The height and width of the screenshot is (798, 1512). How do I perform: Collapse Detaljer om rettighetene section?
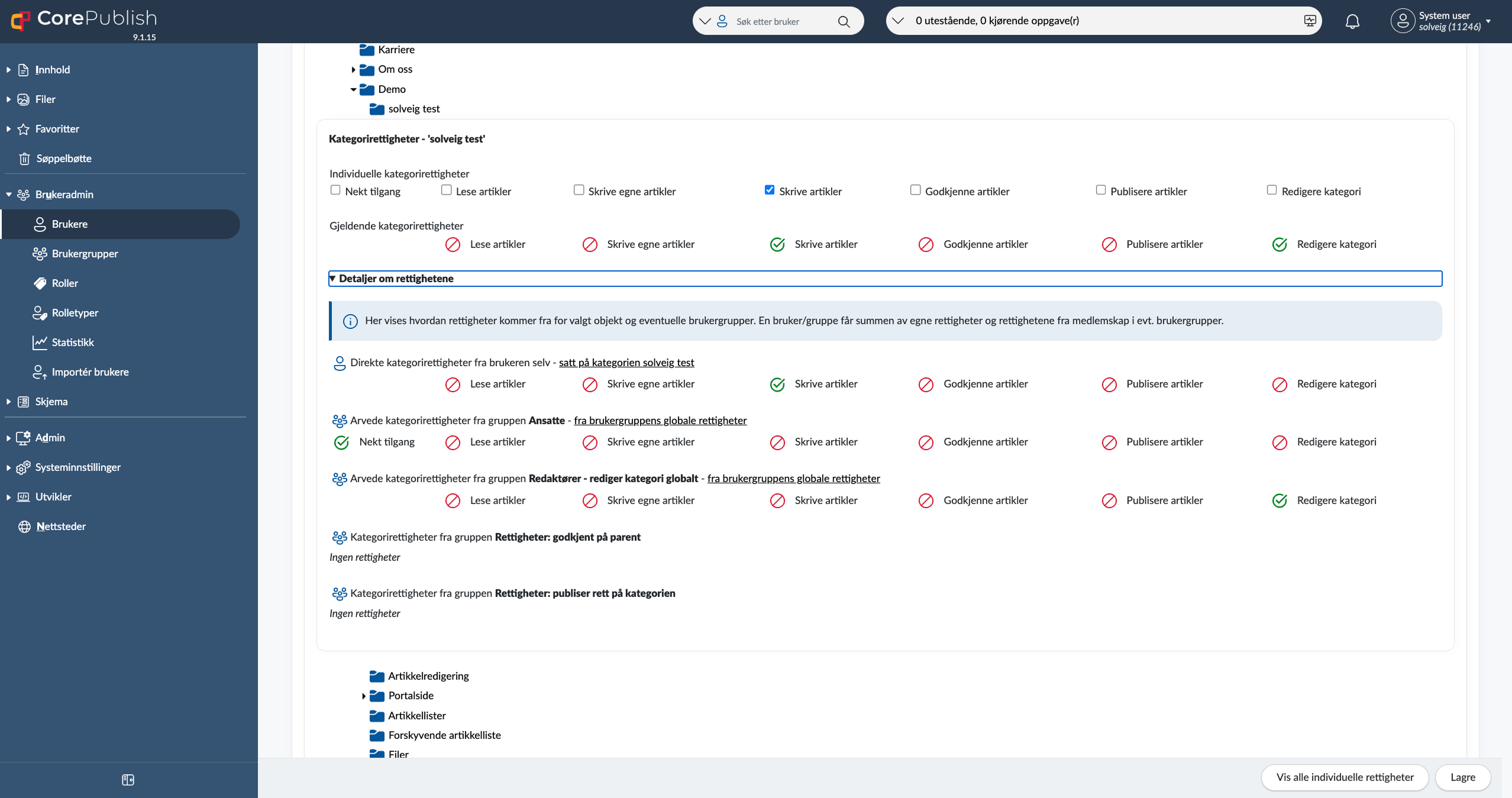click(885, 279)
